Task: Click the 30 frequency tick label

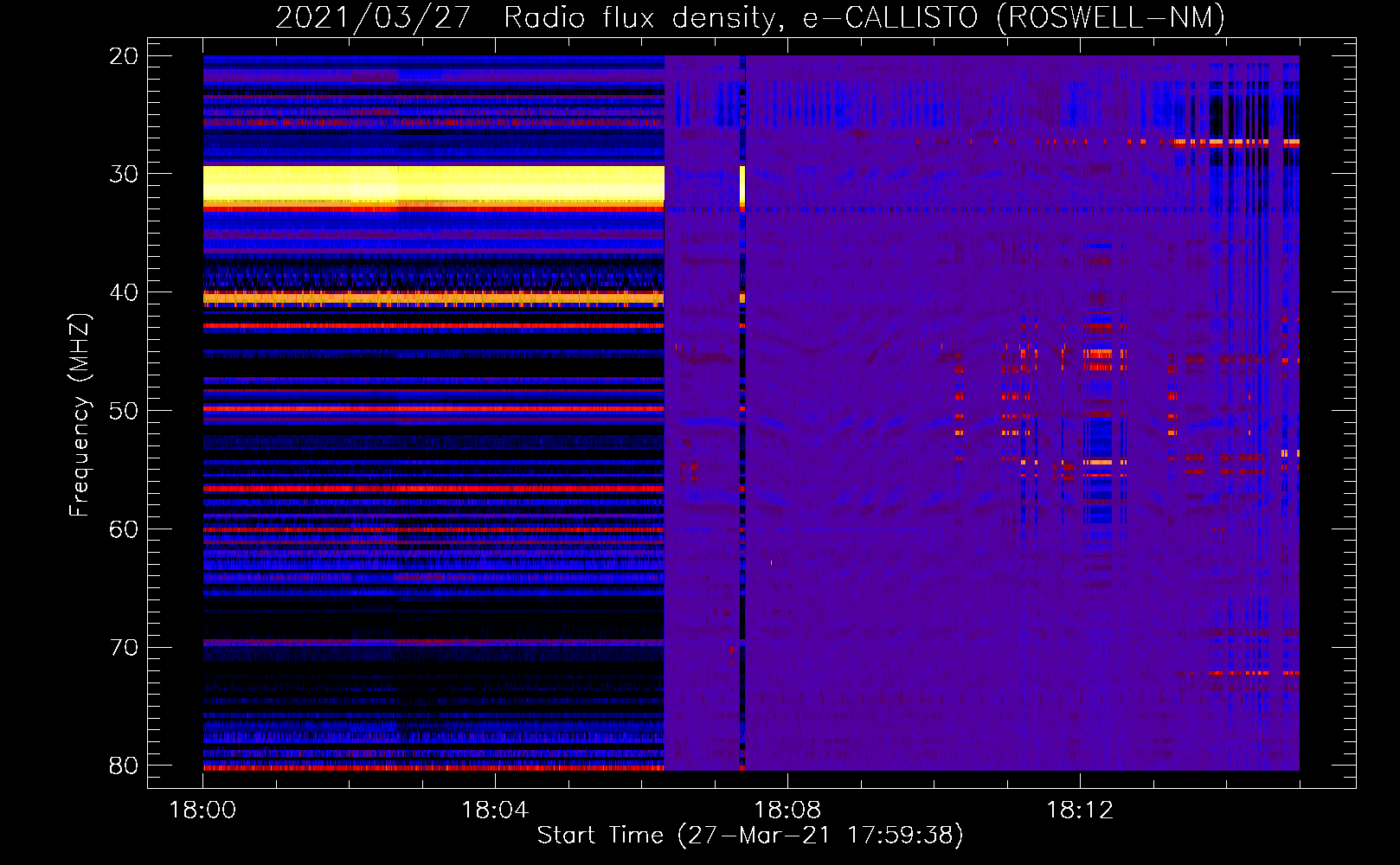Action: 124,174
